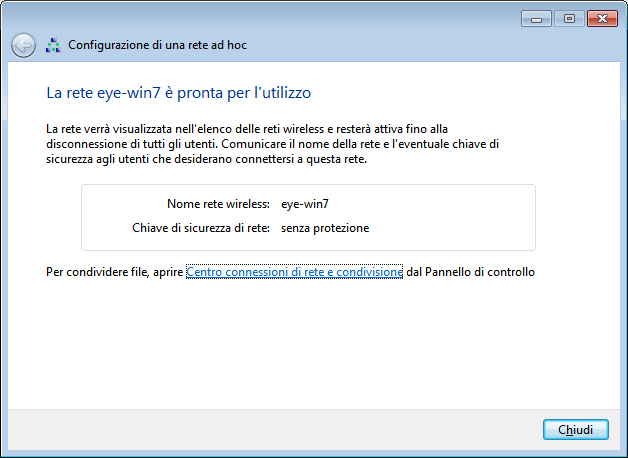Select the eye-win7 wireless network name value
Viewport: 628px width, 458px height.
coord(305,204)
